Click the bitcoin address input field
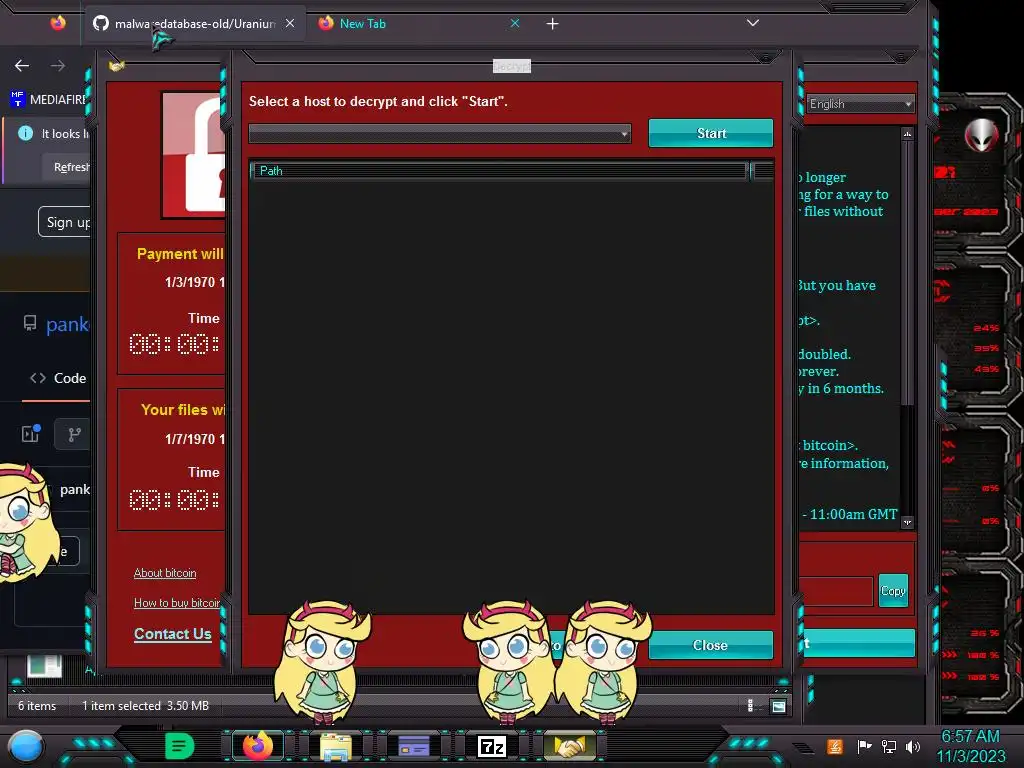This screenshot has height=768, width=1024. click(836, 592)
